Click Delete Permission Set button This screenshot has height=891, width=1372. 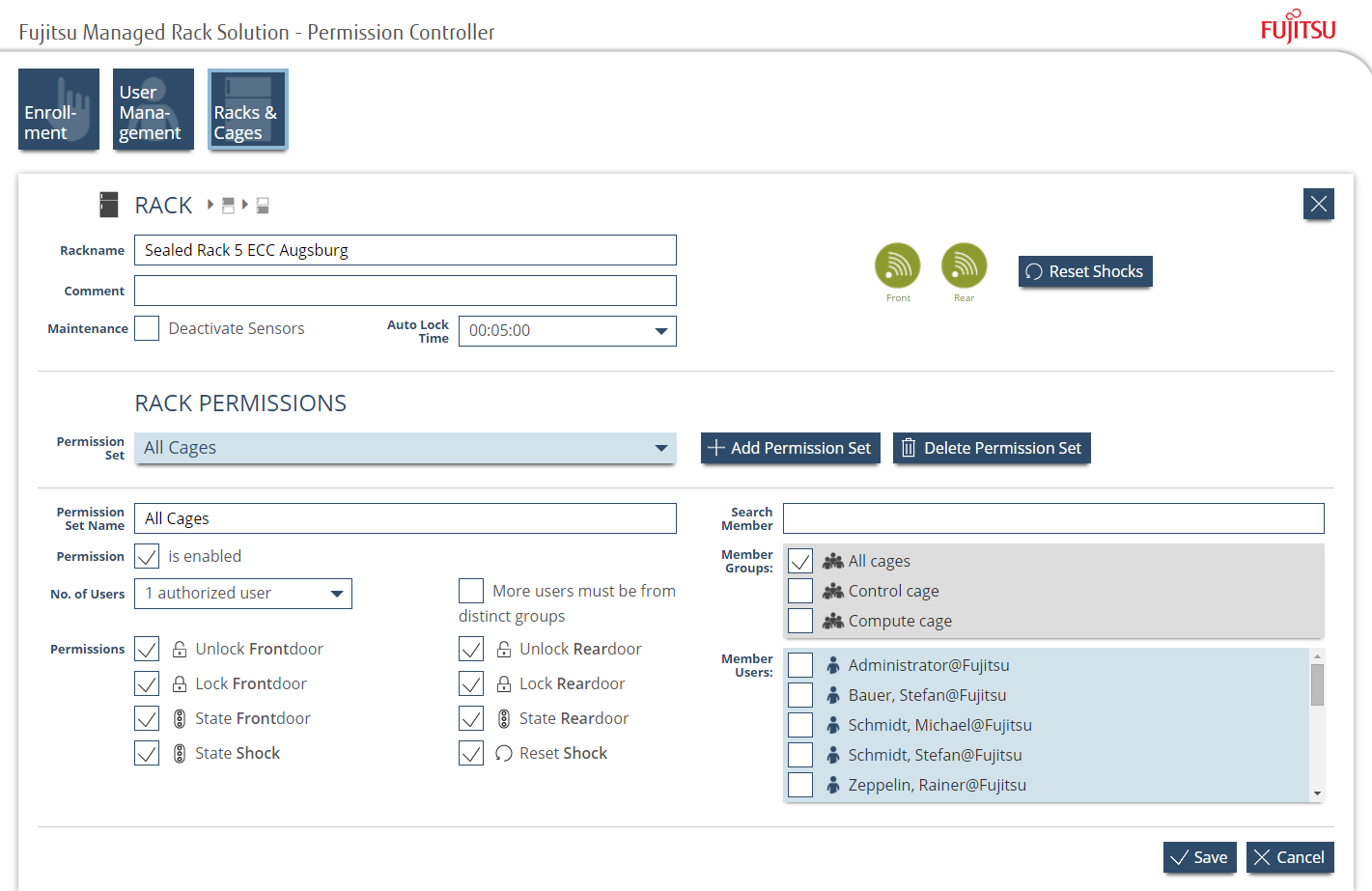(992, 448)
